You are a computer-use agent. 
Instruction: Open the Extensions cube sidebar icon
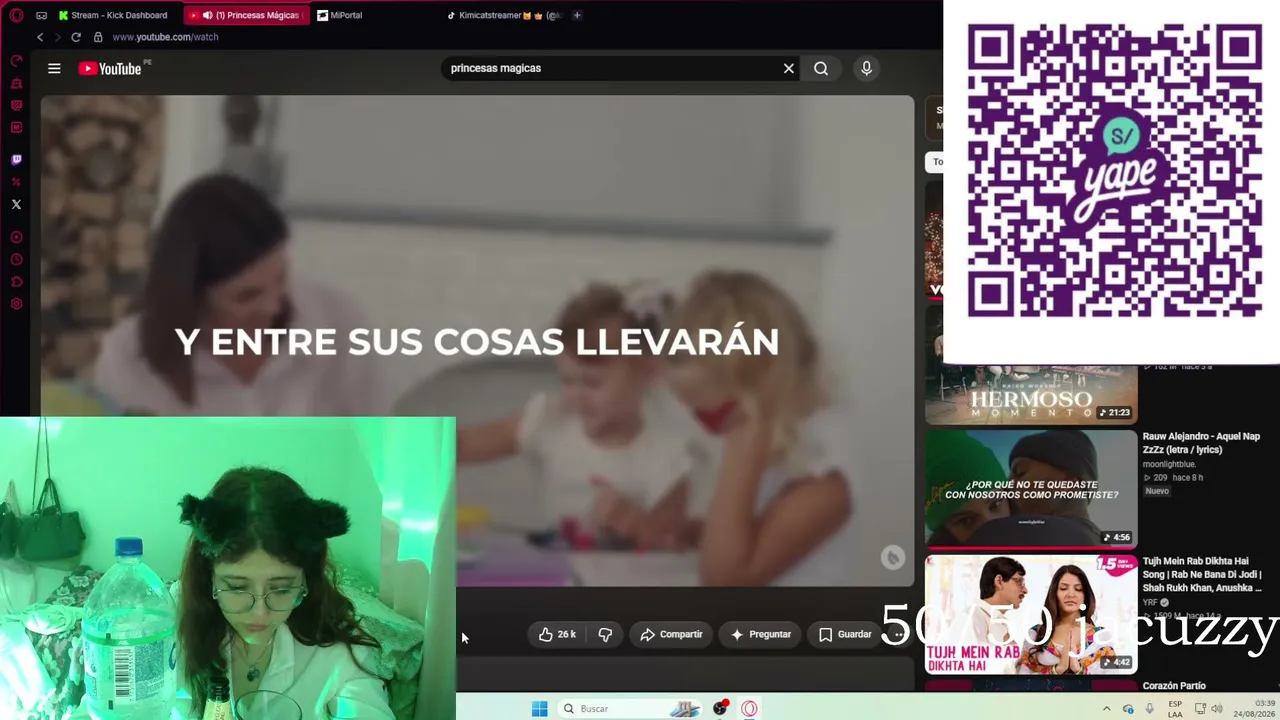click(16, 281)
